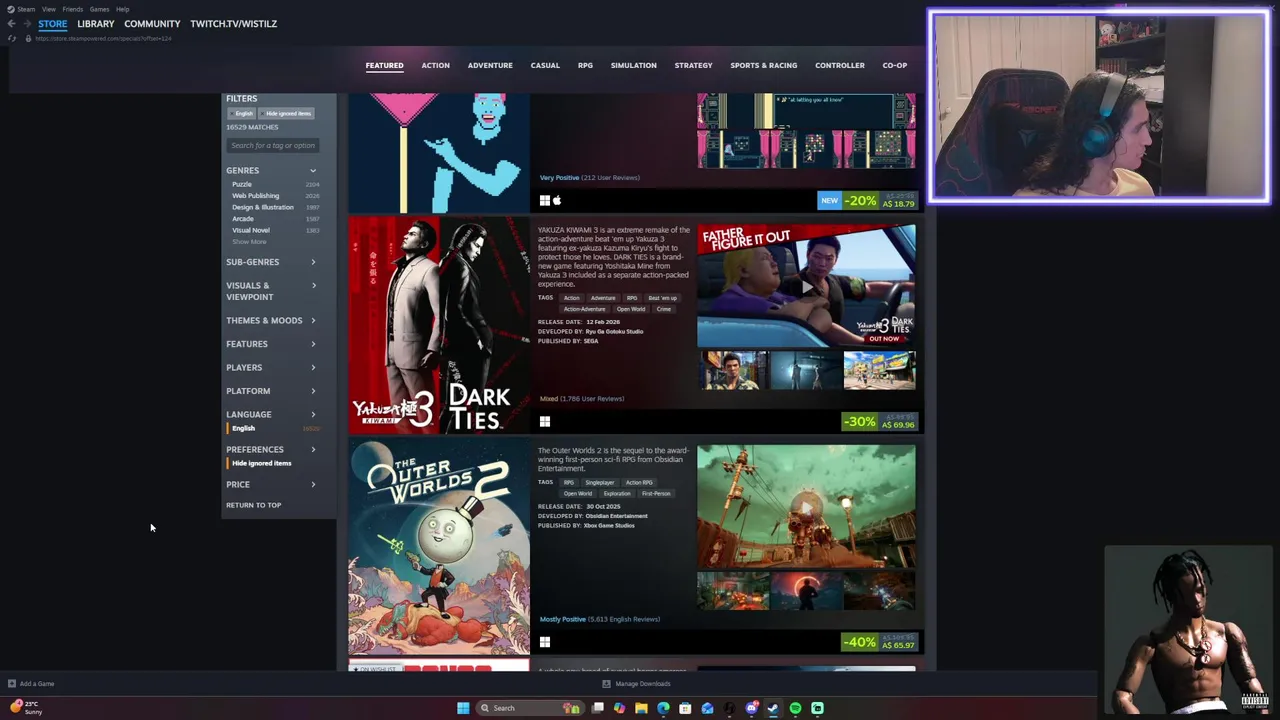Remove the English filter chip
Image resolution: width=1280 pixels, height=720 pixels.
pos(244,113)
